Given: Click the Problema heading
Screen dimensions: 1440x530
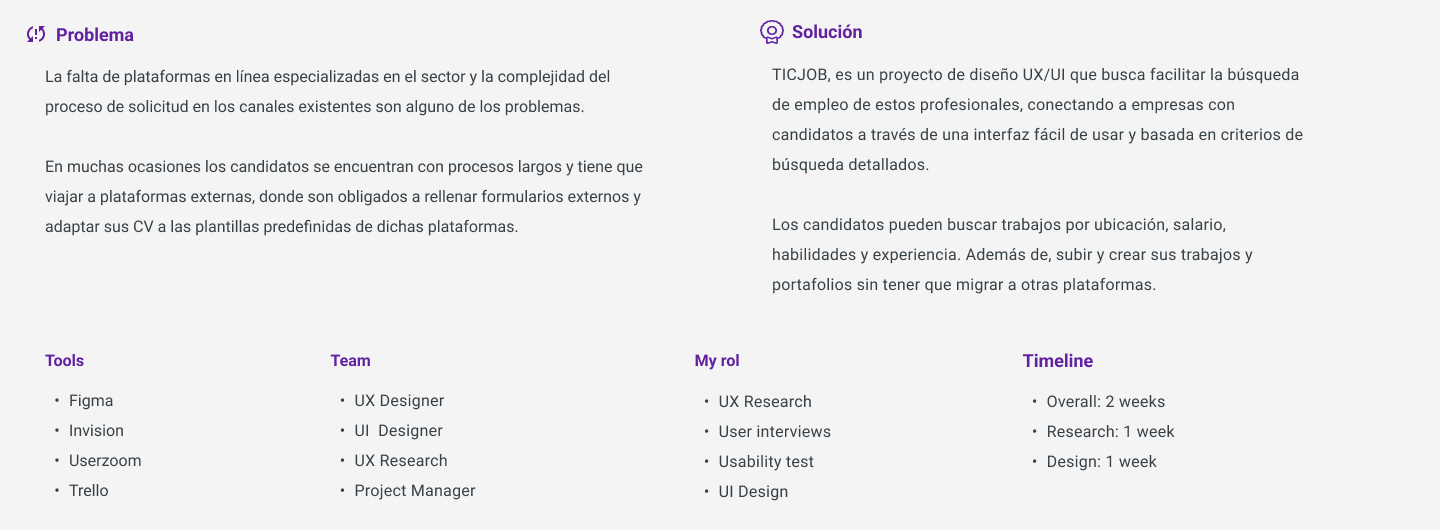Looking at the screenshot, I should tap(95, 35).
